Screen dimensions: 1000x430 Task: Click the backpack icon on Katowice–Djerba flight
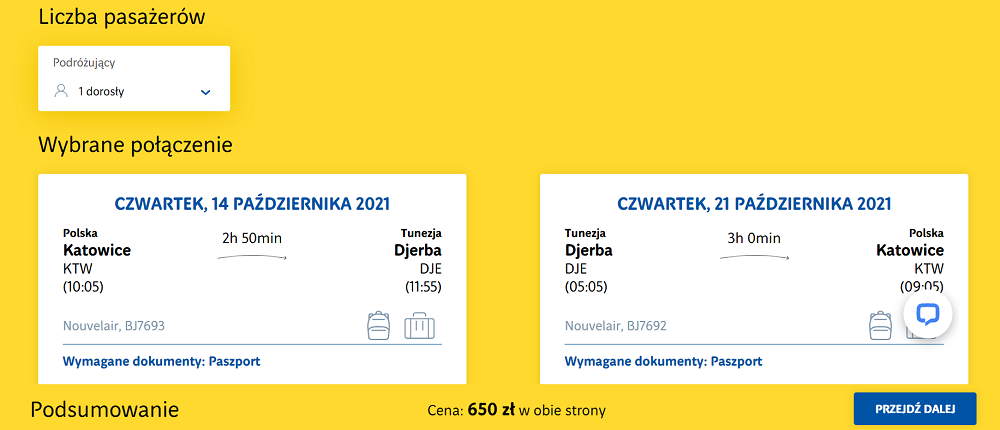(x=378, y=325)
